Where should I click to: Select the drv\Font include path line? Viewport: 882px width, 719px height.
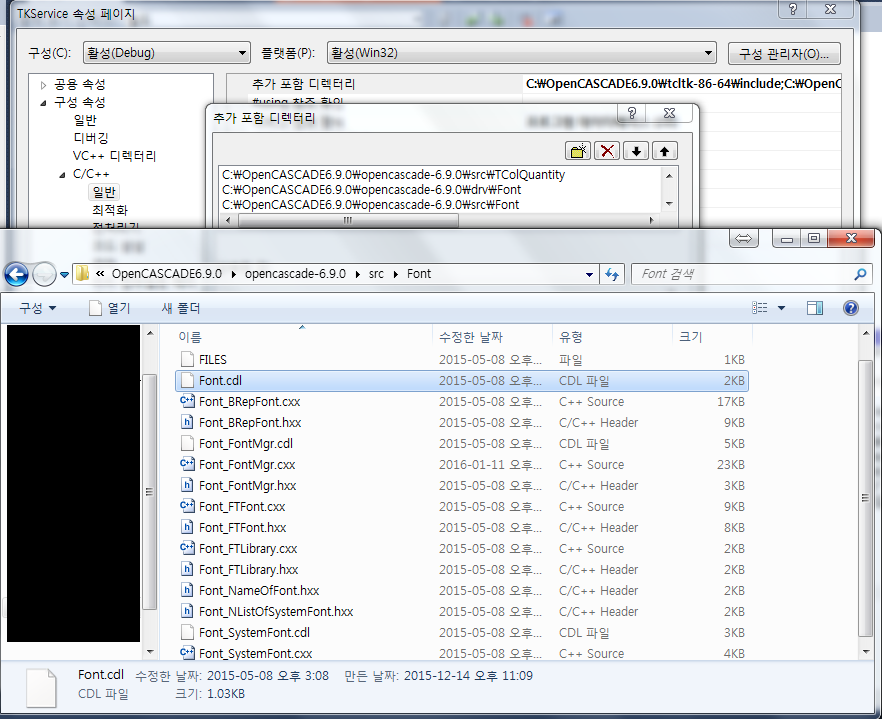tap(371, 190)
